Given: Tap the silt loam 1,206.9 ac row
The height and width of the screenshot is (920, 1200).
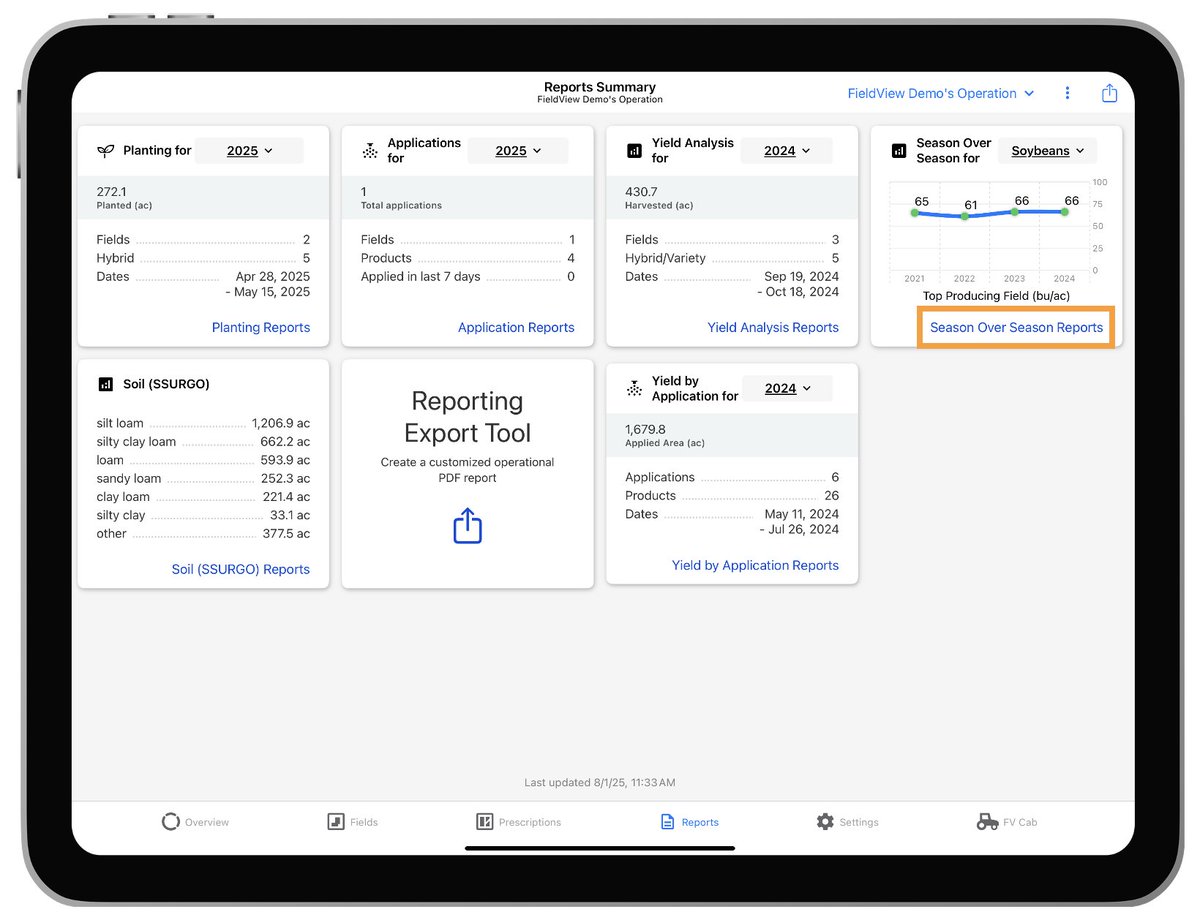Looking at the screenshot, I should click(203, 424).
